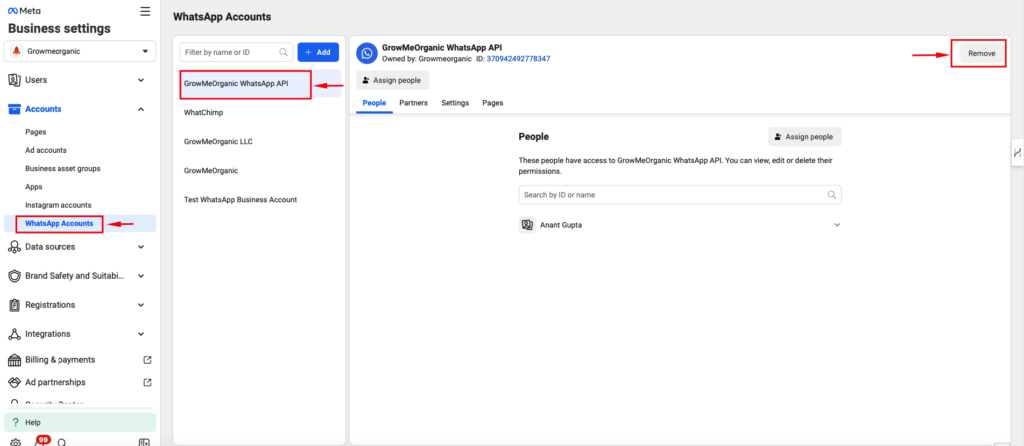1024x446 pixels.
Task: Expand Brand Safety and Suitability chevron
Action: pos(141,276)
